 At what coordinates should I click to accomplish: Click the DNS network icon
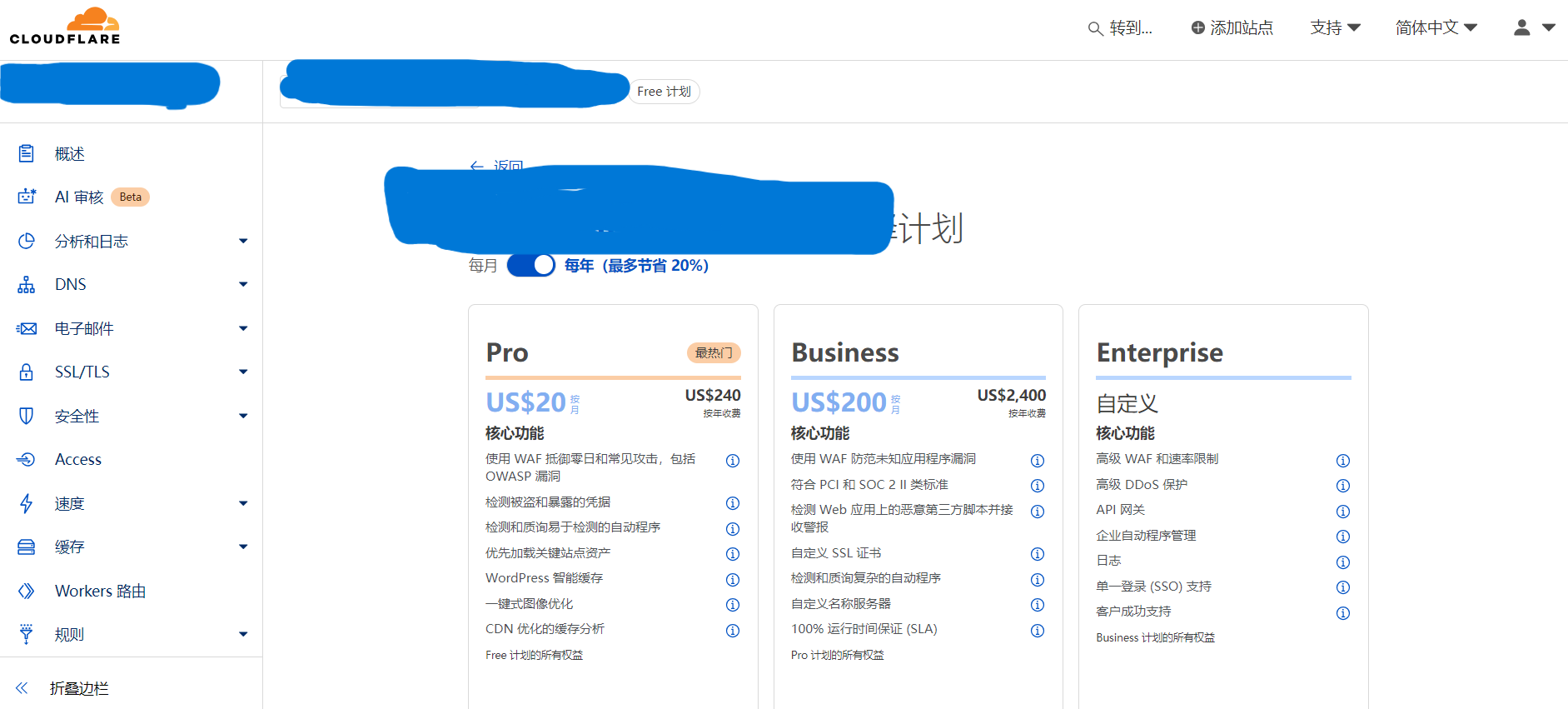tap(27, 284)
